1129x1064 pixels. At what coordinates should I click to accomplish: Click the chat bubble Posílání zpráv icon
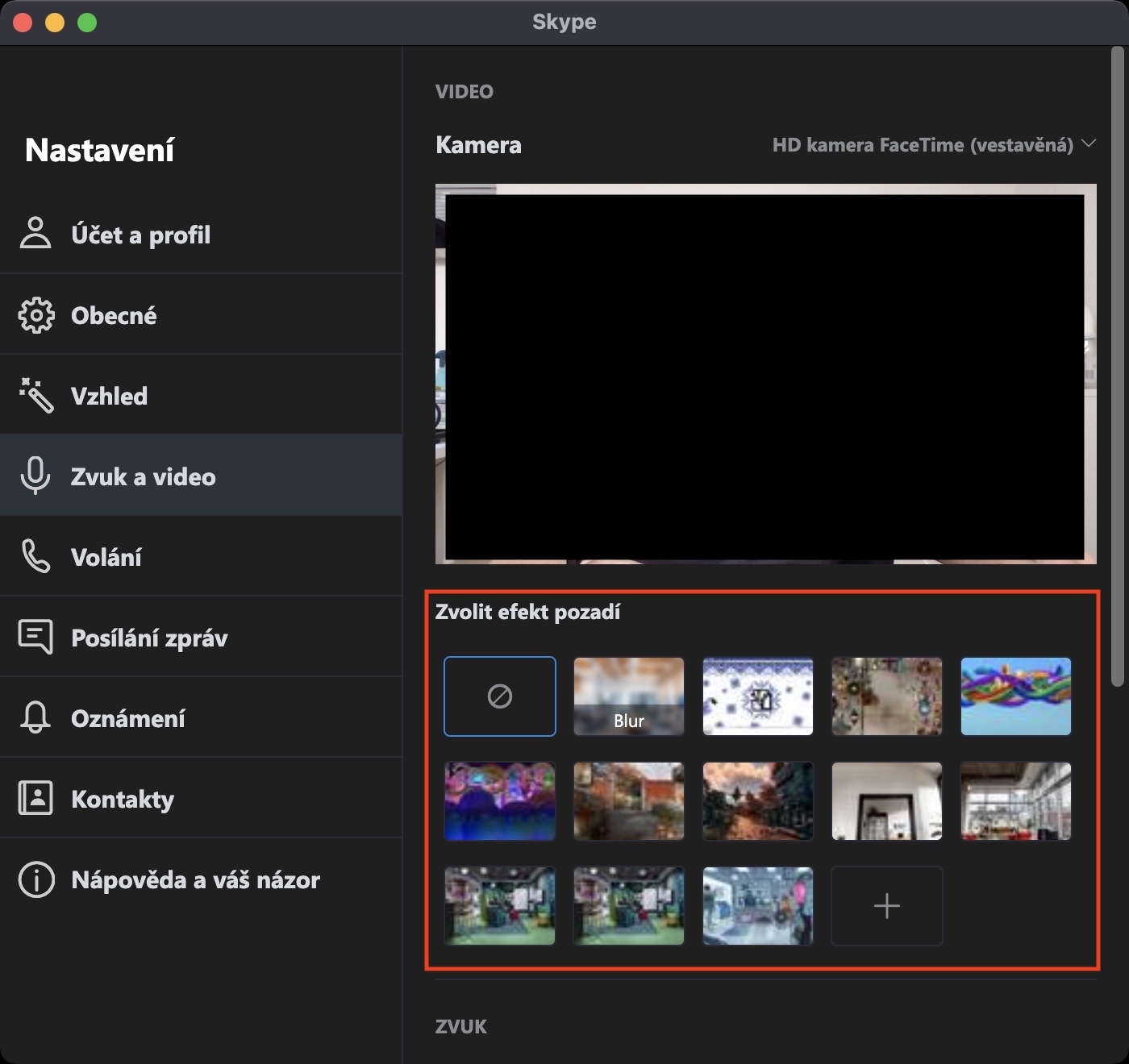coord(35,637)
